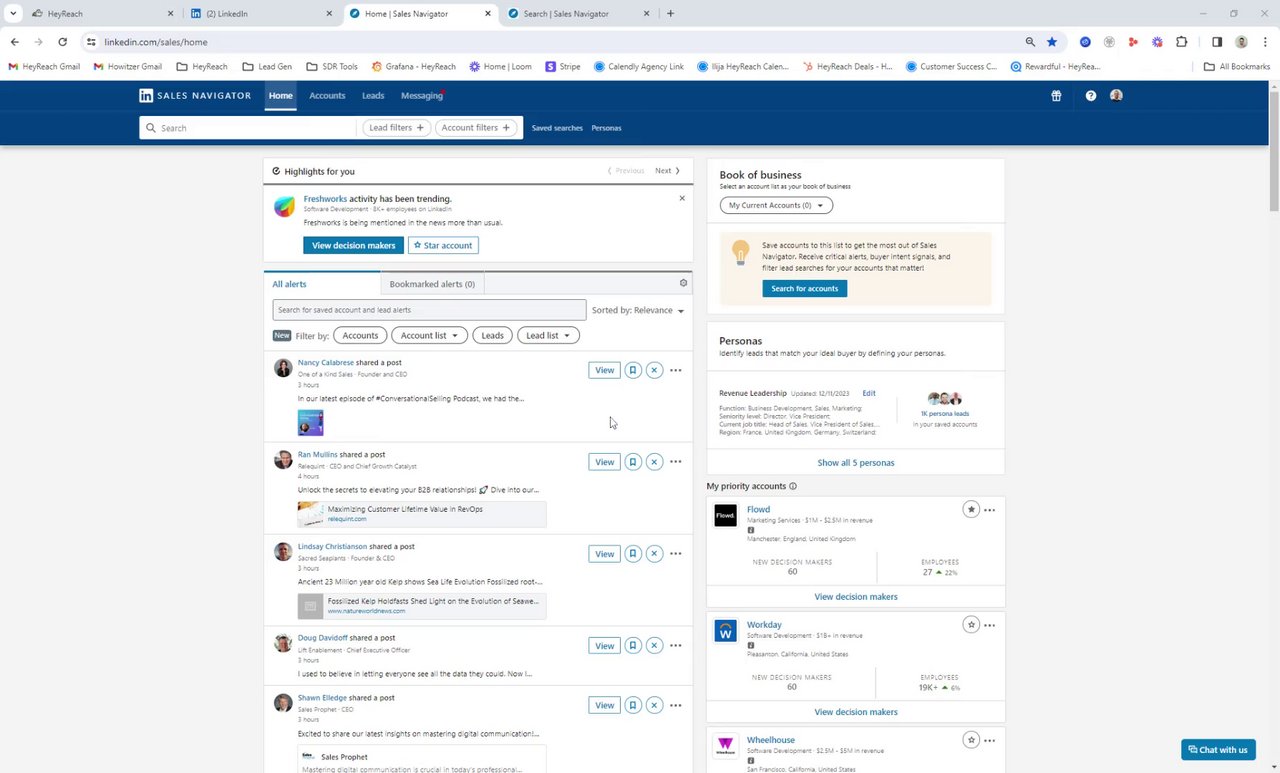Expand the Account list filter dropdown
The width and height of the screenshot is (1280, 773).
click(x=429, y=336)
